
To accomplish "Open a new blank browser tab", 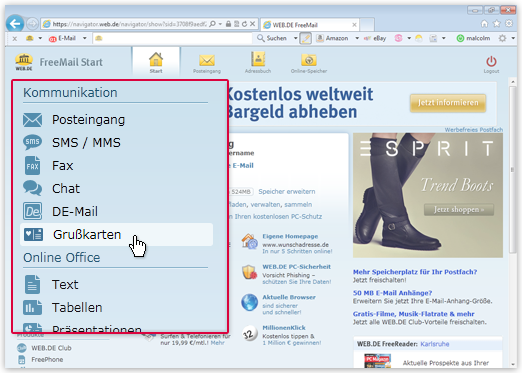I will pyautogui.click(x=367, y=25).
